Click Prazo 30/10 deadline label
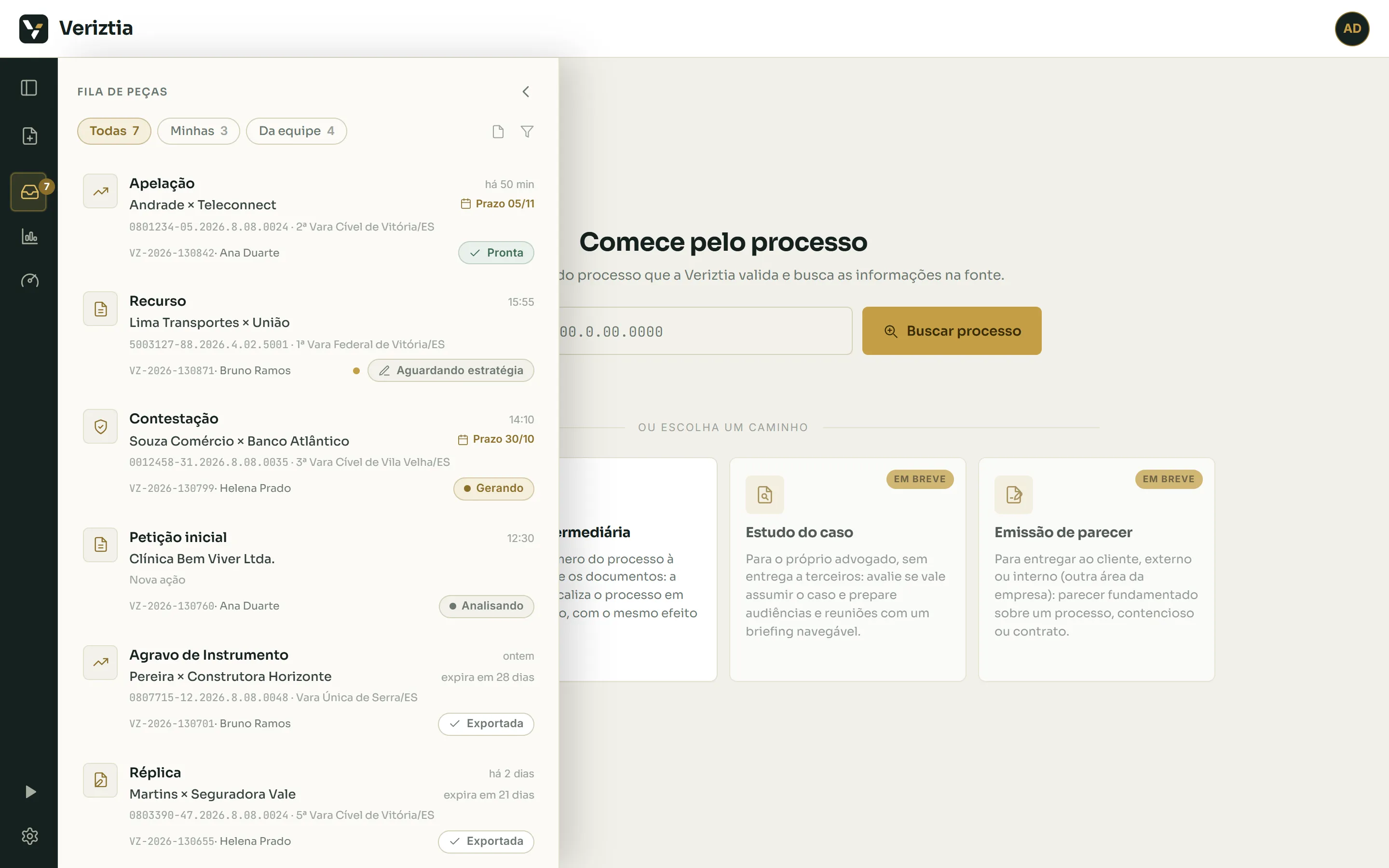Viewport: 1389px width, 868px height. tap(496, 439)
